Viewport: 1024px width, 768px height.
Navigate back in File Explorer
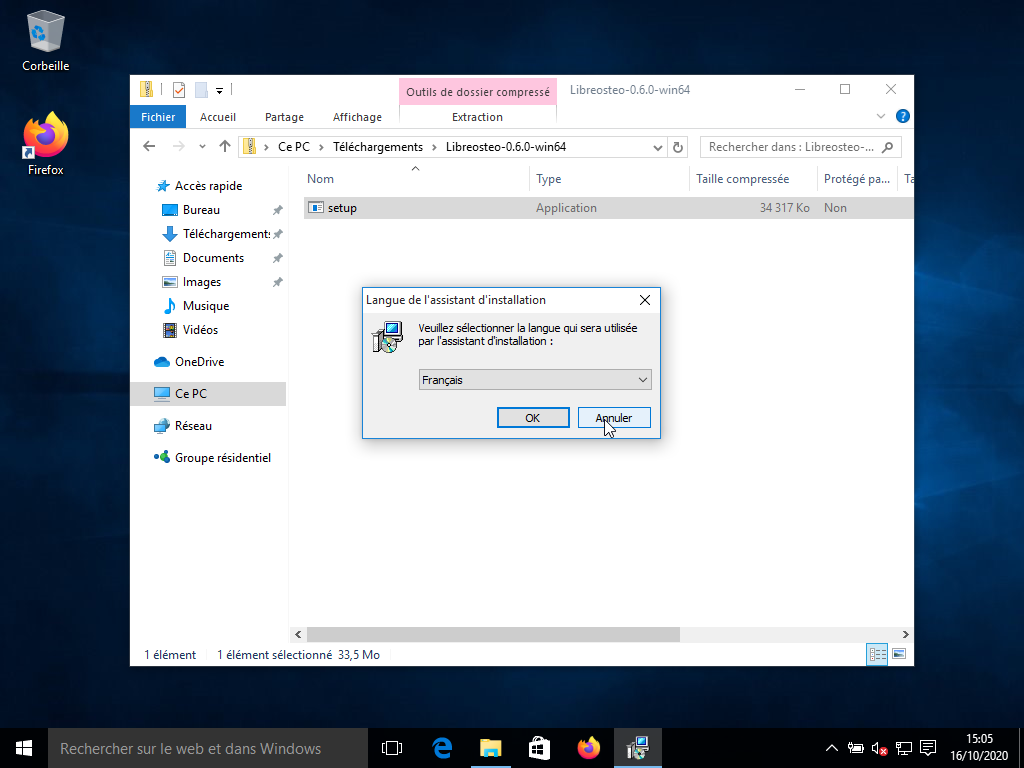point(149,147)
